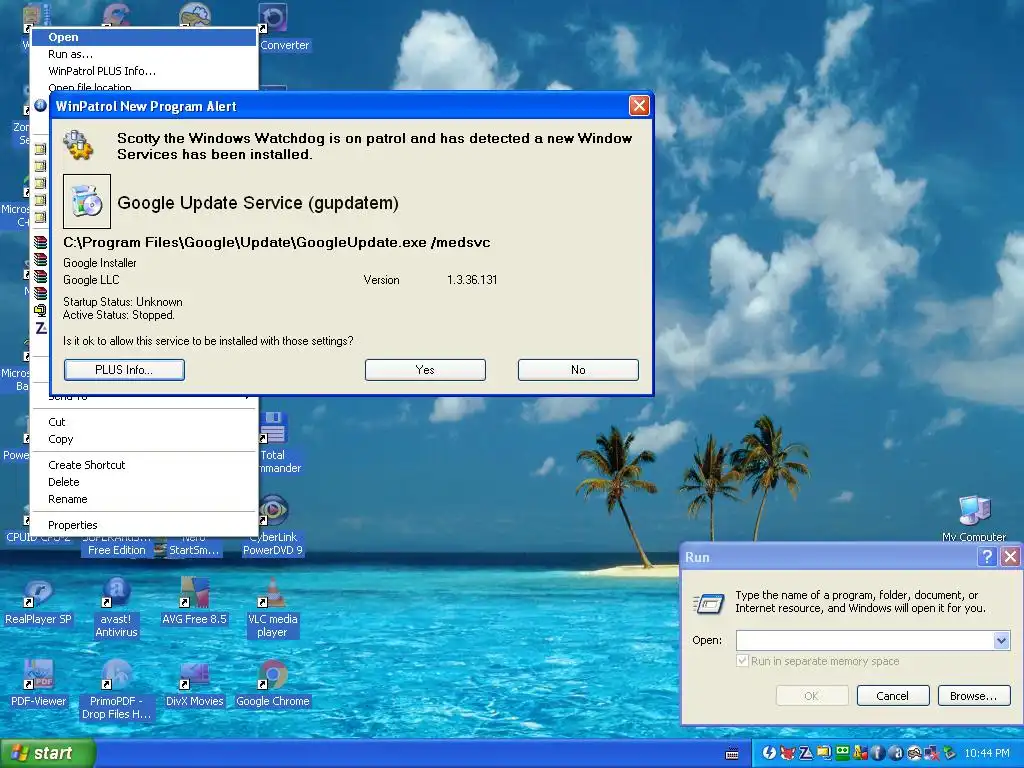Viewport: 1024px width, 768px height.
Task: Click the 'PLUS Info...' button in WinPatrol alert
Action: point(124,370)
